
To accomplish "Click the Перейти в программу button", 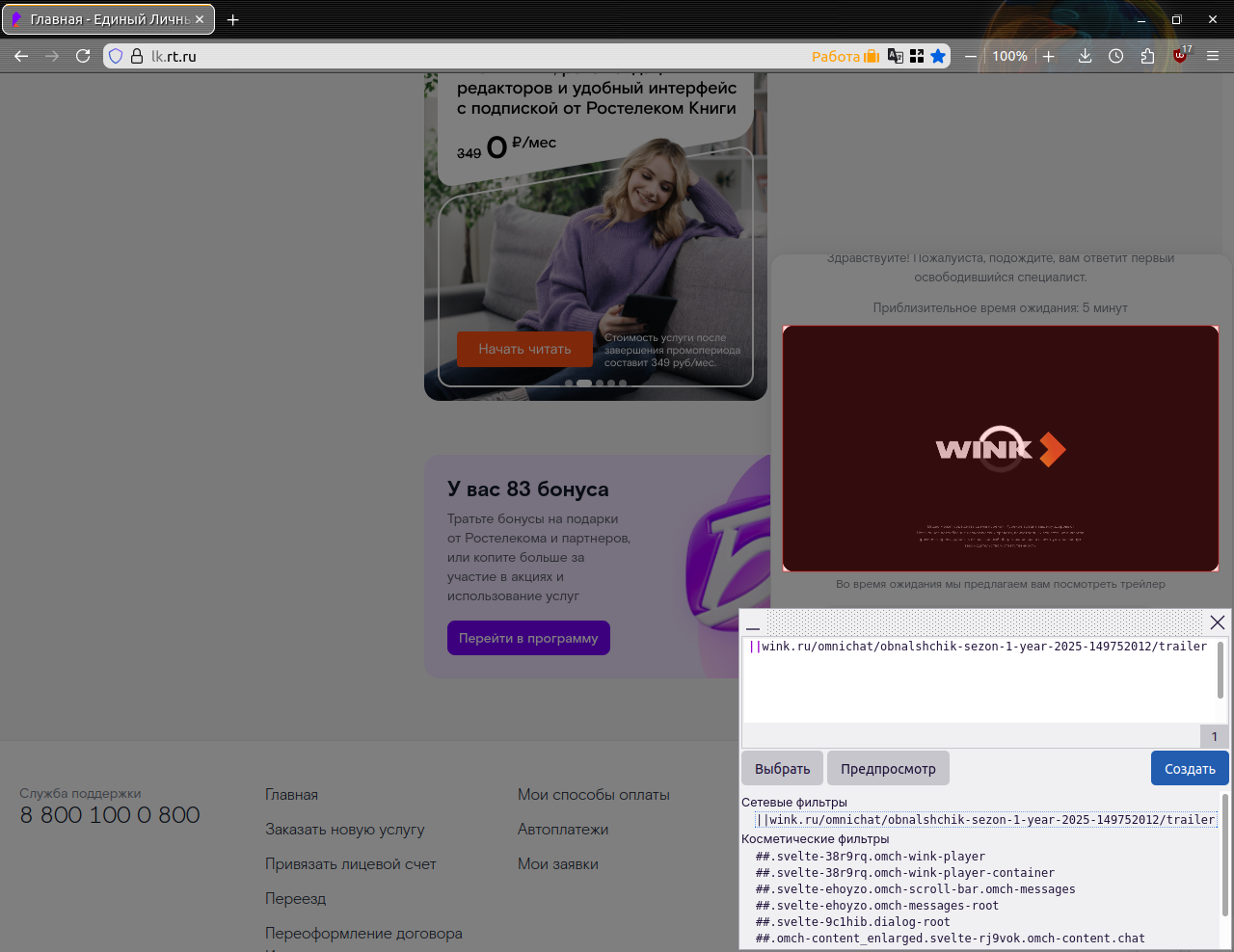I will (x=528, y=638).
